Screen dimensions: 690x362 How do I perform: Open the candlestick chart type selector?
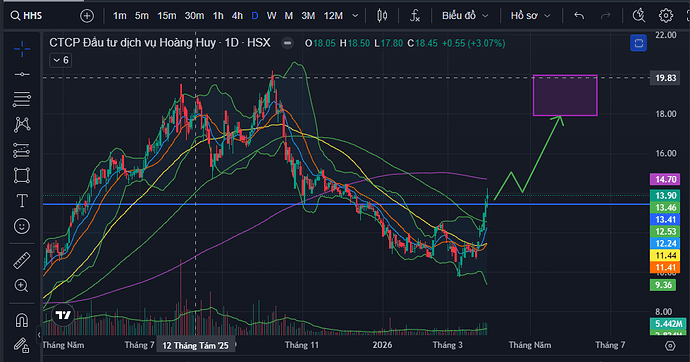click(x=382, y=16)
